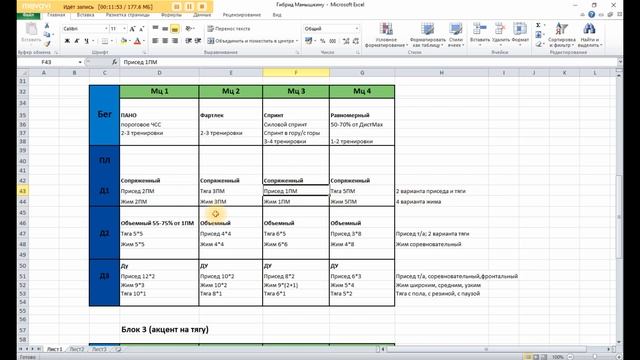Apply the red font color A
The image size is (640, 360).
click(137, 41)
